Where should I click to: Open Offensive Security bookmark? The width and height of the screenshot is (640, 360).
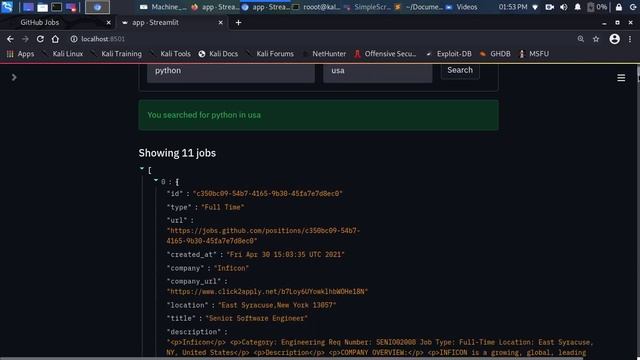[x=385, y=54]
